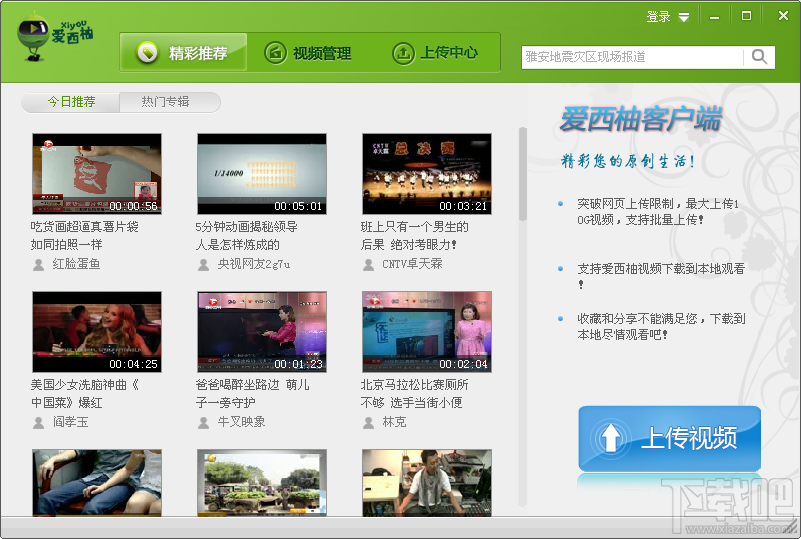Open the 登录 login link
The width and height of the screenshot is (801, 539).
tap(658, 17)
